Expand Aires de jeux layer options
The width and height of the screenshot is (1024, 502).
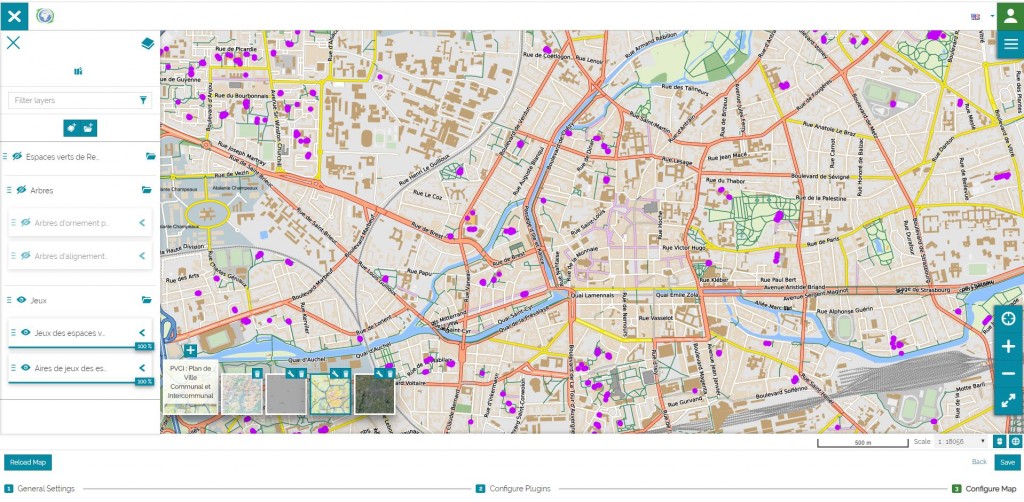click(x=142, y=368)
